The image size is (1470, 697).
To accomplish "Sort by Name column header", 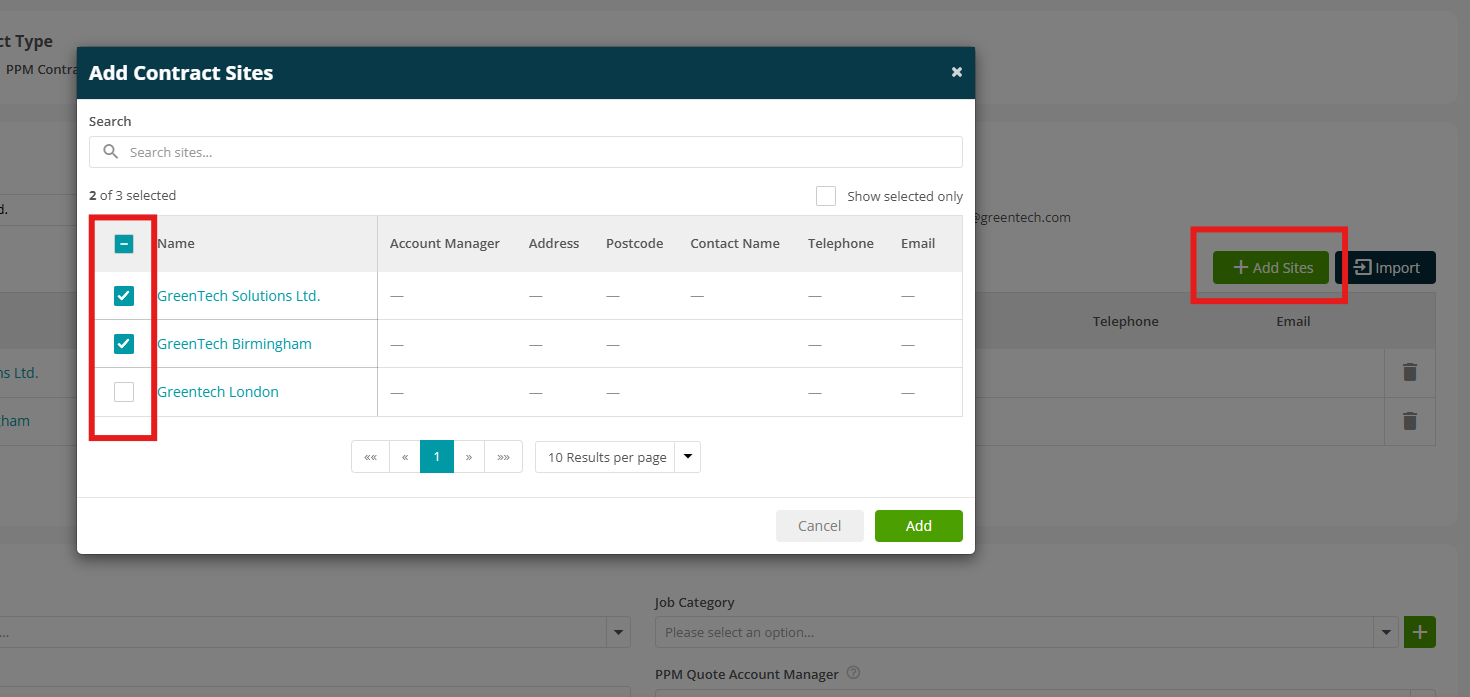I will point(176,243).
